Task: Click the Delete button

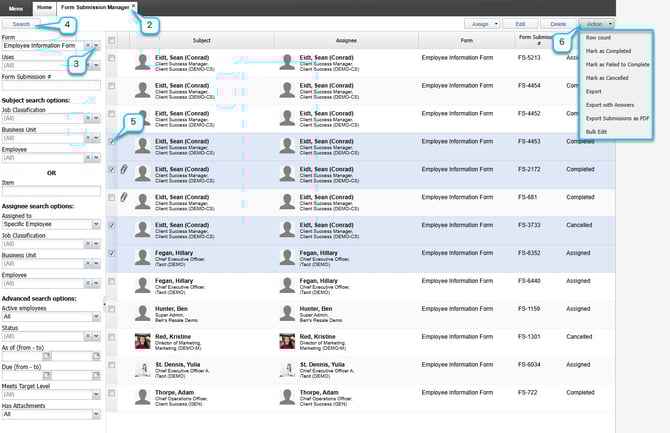Action: [x=558, y=24]
